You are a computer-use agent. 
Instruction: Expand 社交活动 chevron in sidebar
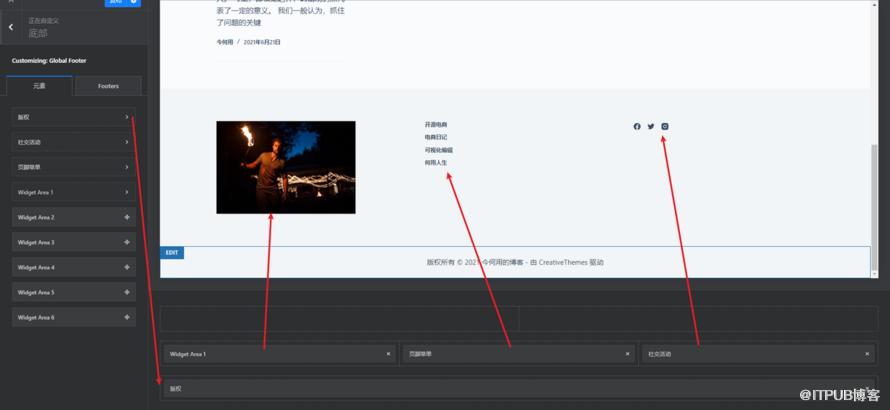click(x=127, y=143)
